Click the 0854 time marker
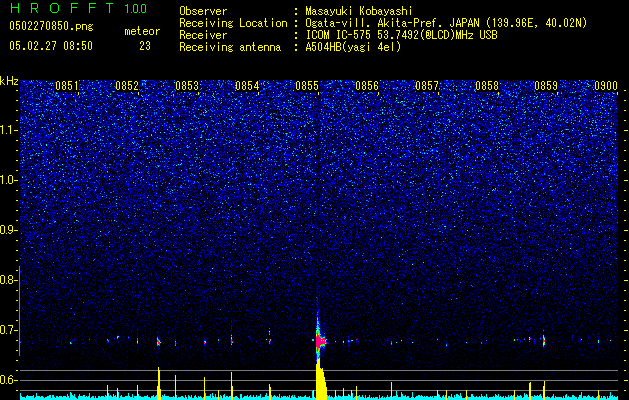 [247, 86]
